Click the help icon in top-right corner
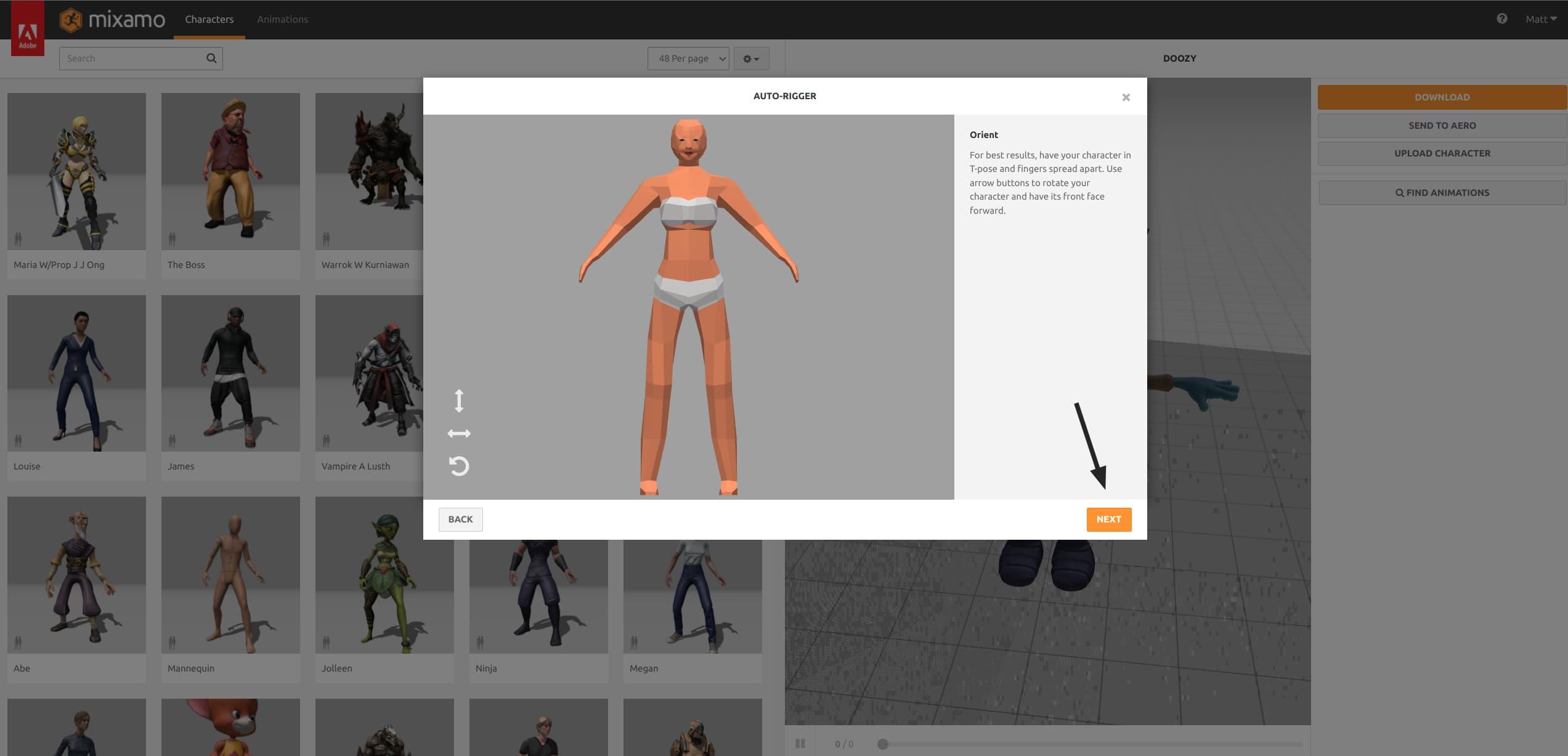The height and width of the screenshot is (756, 1568). 1502,18
